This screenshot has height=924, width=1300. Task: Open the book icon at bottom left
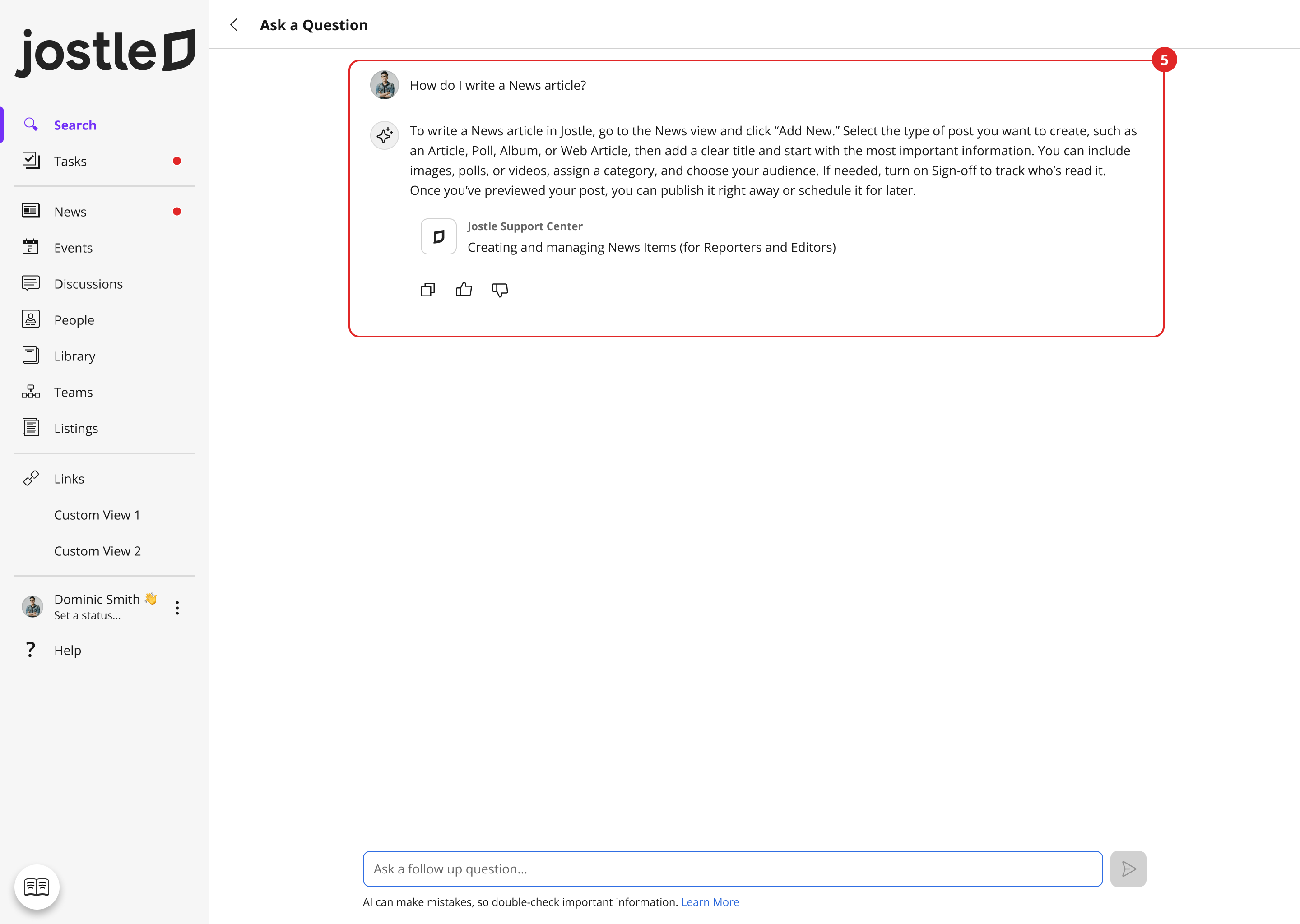click(x=37, y=886)
